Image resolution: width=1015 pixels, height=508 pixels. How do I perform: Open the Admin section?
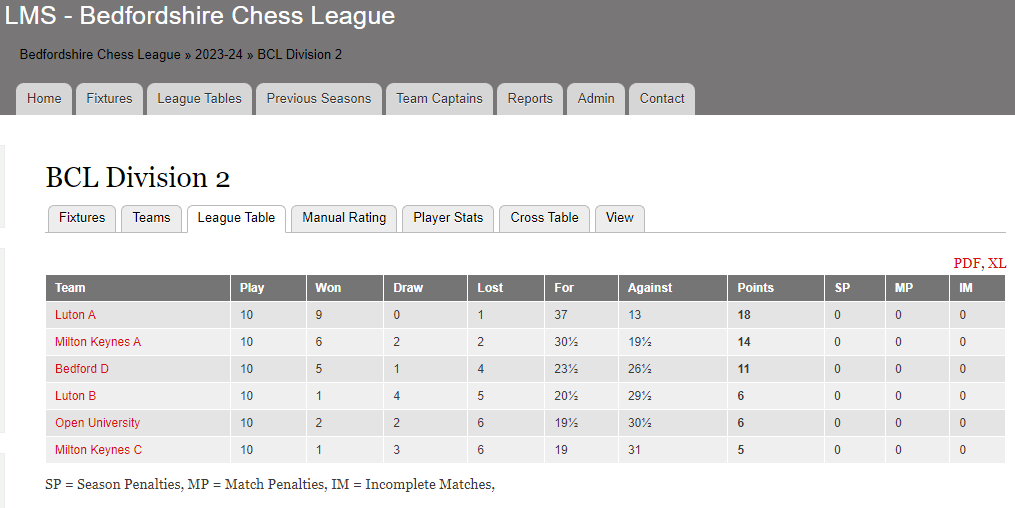(x=596, y=98)
